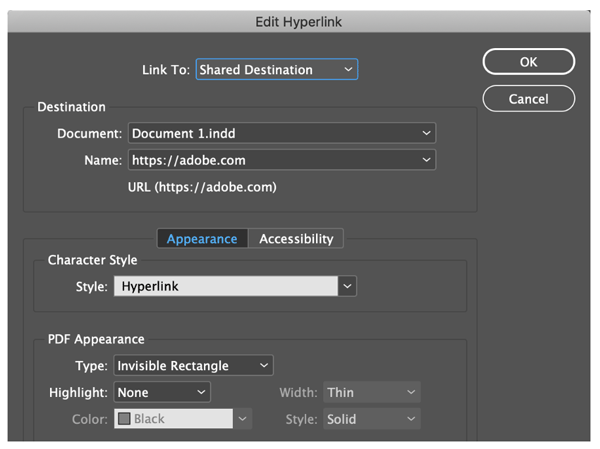
Task: Cancel the Edit Hyperlink dialog
Action: tap(528, 99)
